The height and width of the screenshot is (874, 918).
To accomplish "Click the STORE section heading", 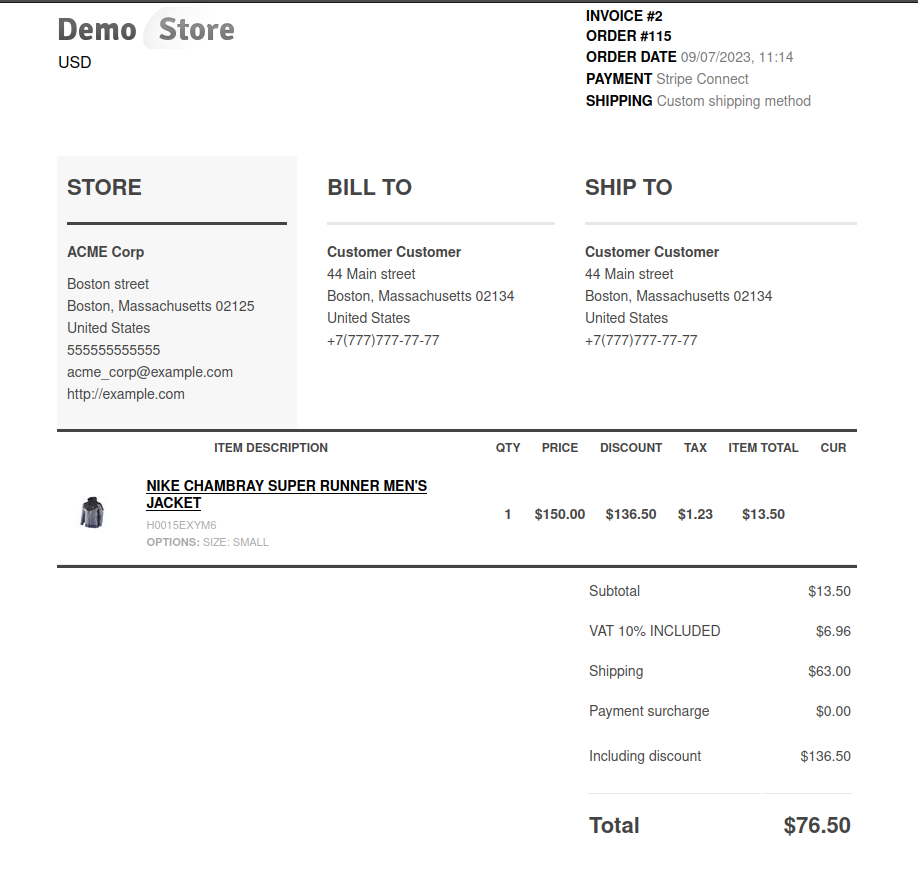I will 104,187.
